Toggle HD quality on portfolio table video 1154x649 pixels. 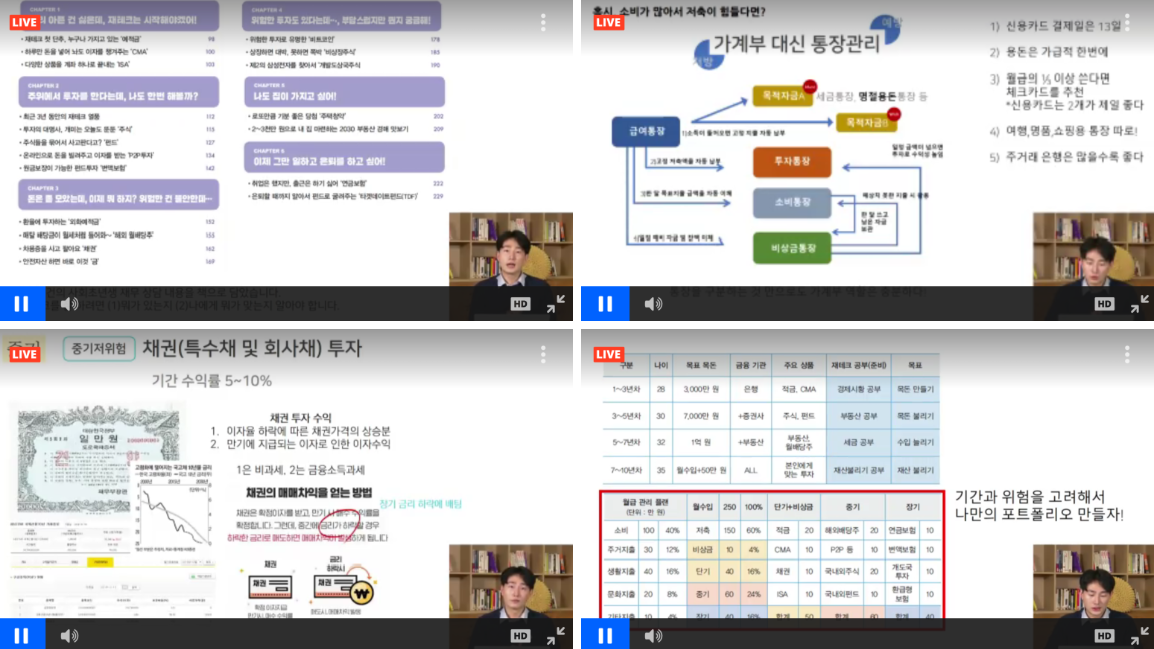pyautogui.click(x=1104, y=635)
